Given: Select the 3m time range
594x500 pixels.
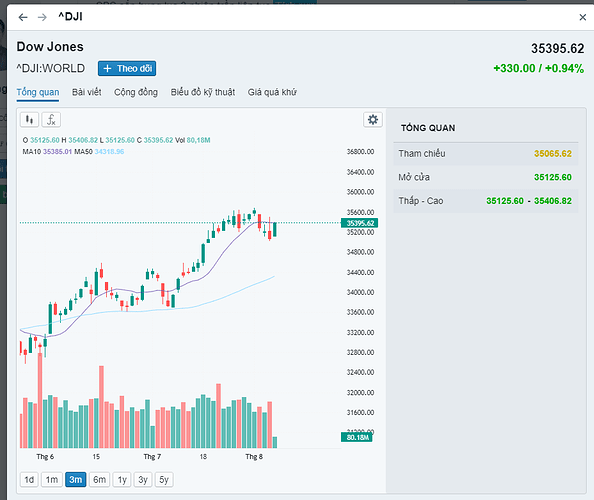Looking at the screenshot, I should [76, 480].
